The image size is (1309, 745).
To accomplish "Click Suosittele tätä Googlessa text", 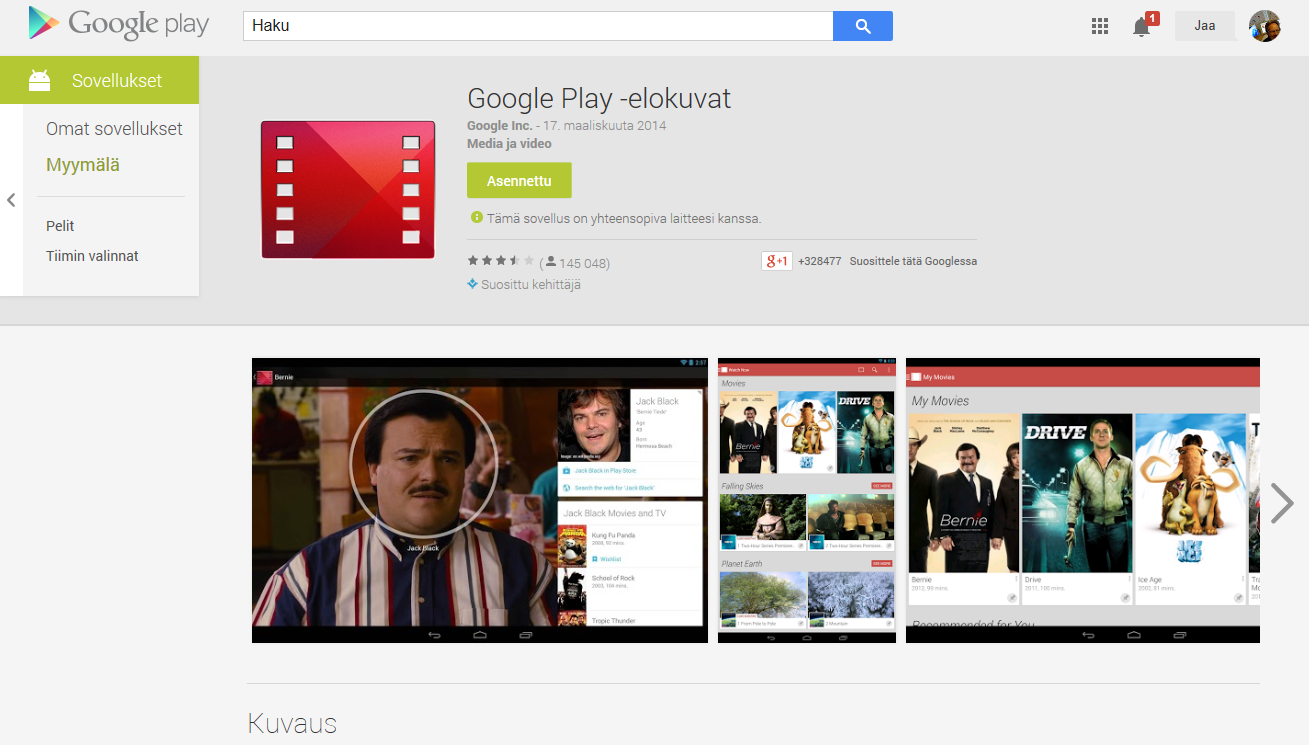I will pyautogui.click(x=913, y=261).
